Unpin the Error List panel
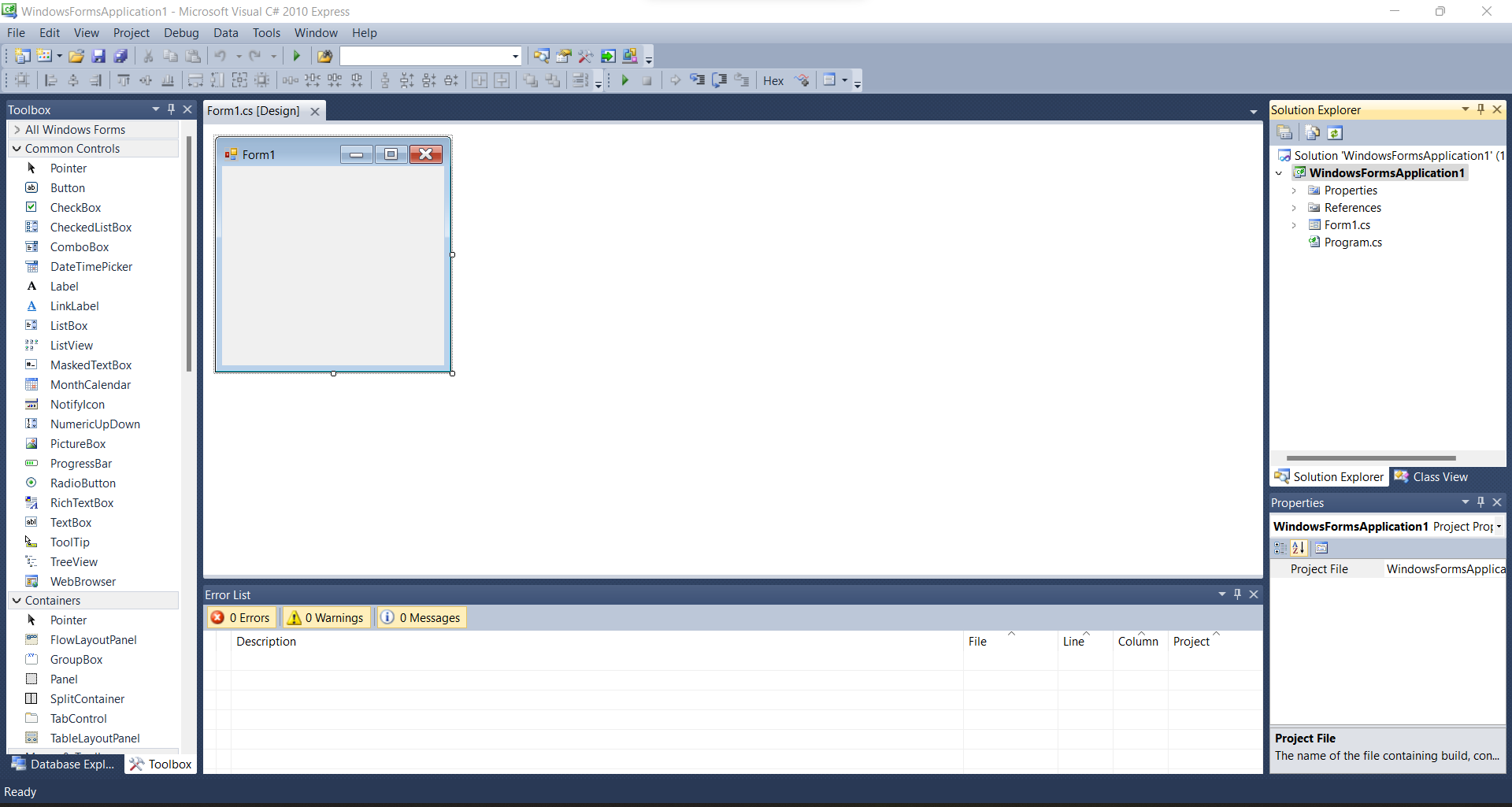Viewport: 1512px width, 807px height. (x=1237, y=594)
